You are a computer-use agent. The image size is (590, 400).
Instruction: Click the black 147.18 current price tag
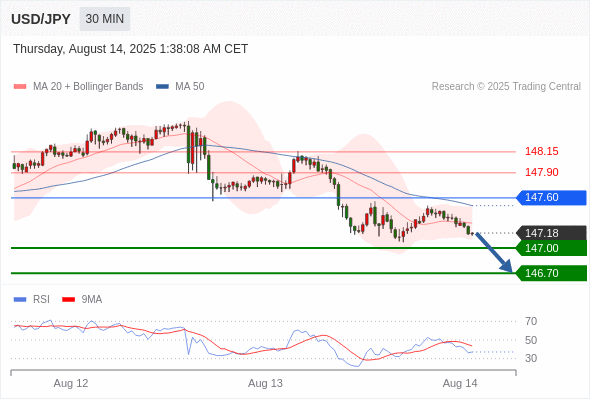551,233
